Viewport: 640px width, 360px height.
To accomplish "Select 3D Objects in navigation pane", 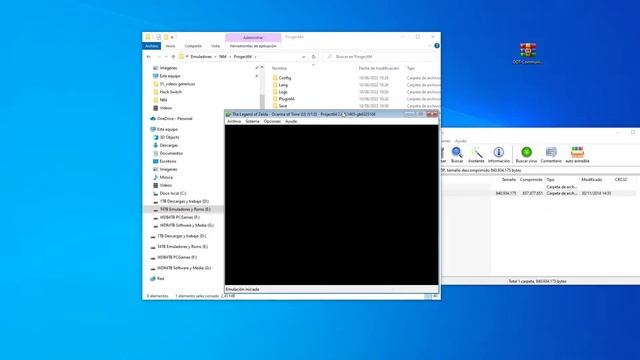I will (x=166, y=137).
